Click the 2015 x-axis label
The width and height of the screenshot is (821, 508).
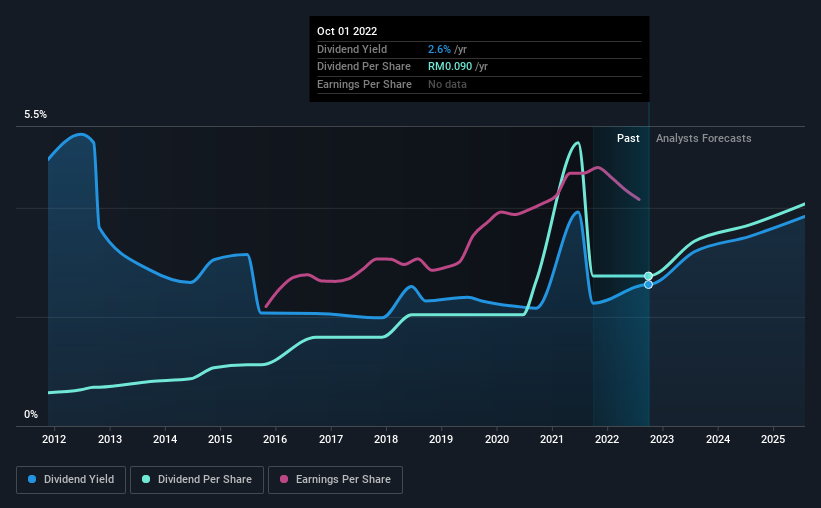pos(220,439)
